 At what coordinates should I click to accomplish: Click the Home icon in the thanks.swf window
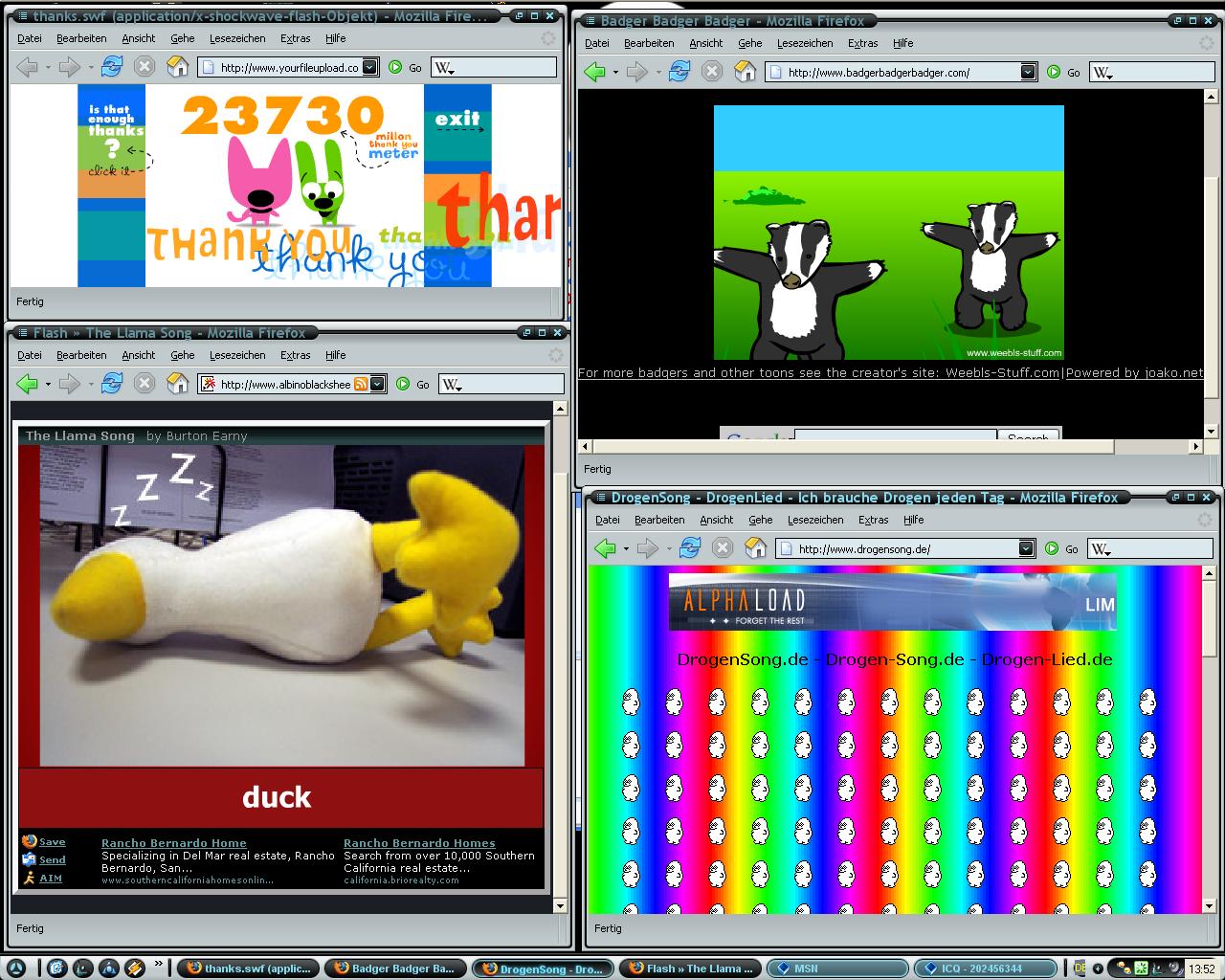[177, 67]
